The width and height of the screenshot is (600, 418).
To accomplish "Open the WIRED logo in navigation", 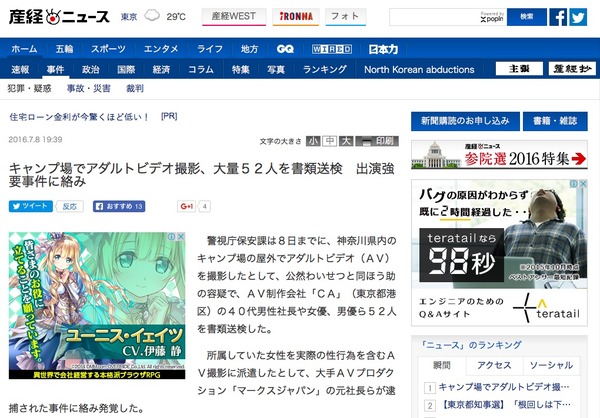I will pos(332,49).
